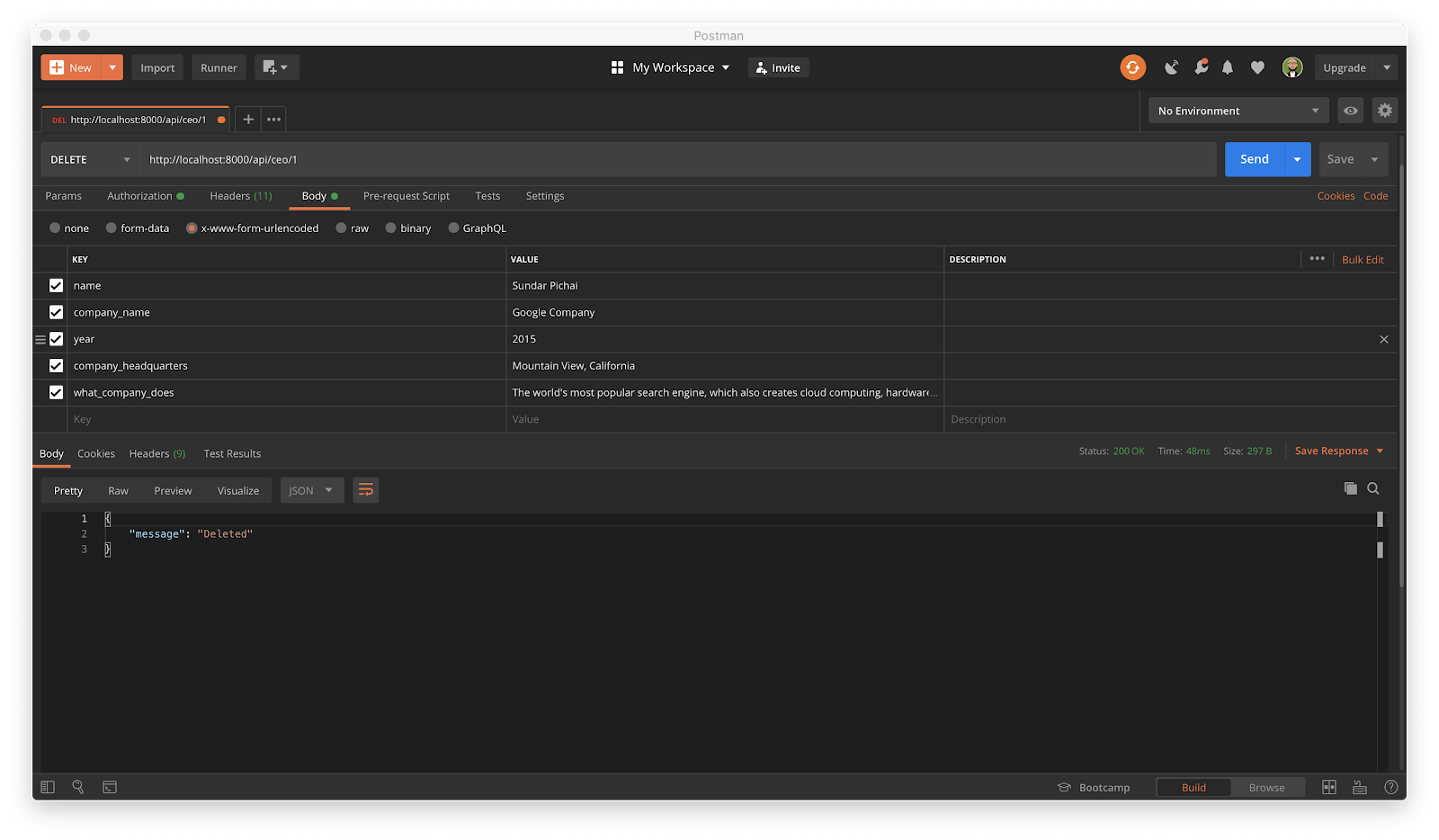This screenshot has width=1439, height=840.
Task: Open the DELETE method dropdown
Action: click(x=90, y=159)
